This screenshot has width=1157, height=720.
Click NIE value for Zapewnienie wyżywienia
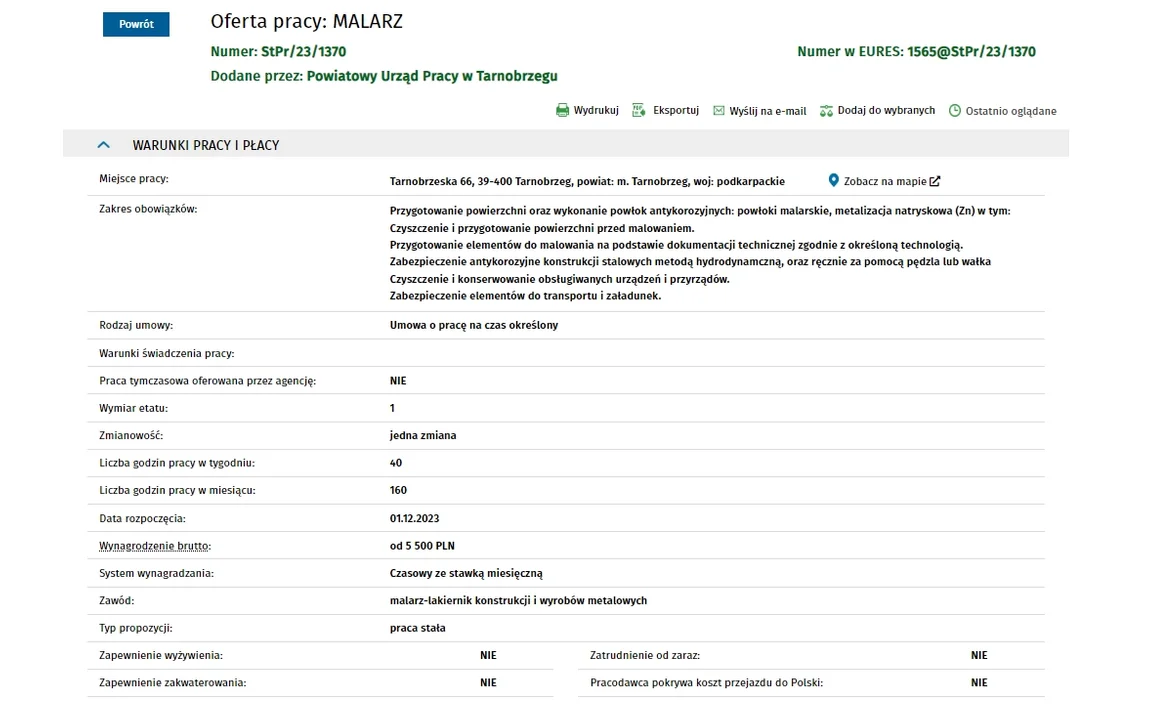(x=488, y=655)
